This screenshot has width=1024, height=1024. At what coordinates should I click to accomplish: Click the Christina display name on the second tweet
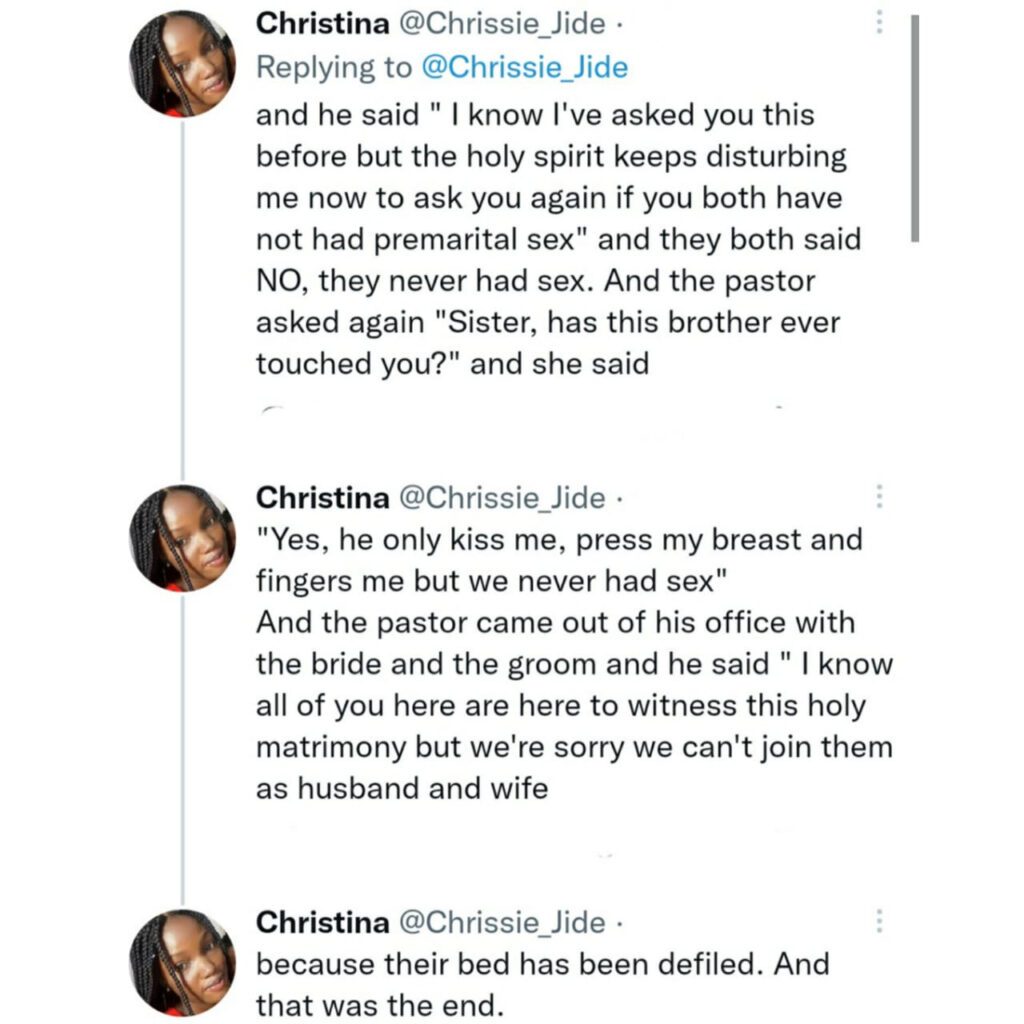click(x=322, y=497)
